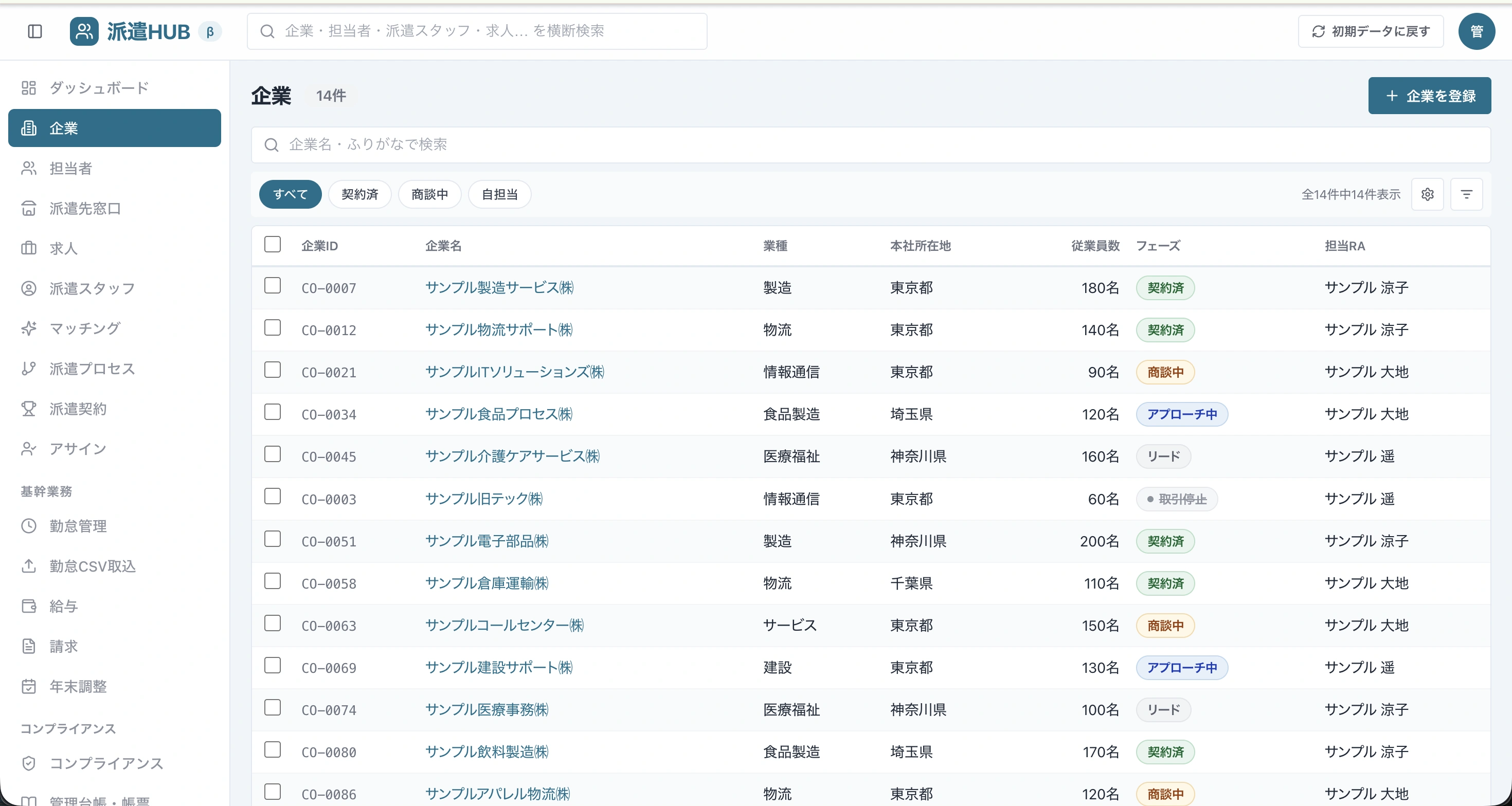
Task: Open 勤怠管理 in the sidebar
Action: pyautogui.click(x=115, y=526)
